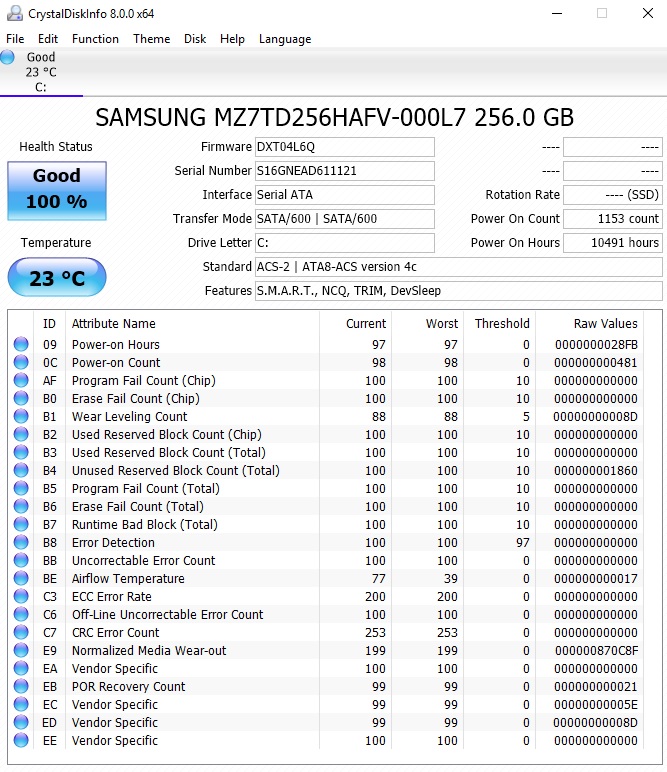This screenshot has width=667, height=772.
Task: Click status circle for Used Reserved Block Count (Total)
Action: [x=21, y=452]
